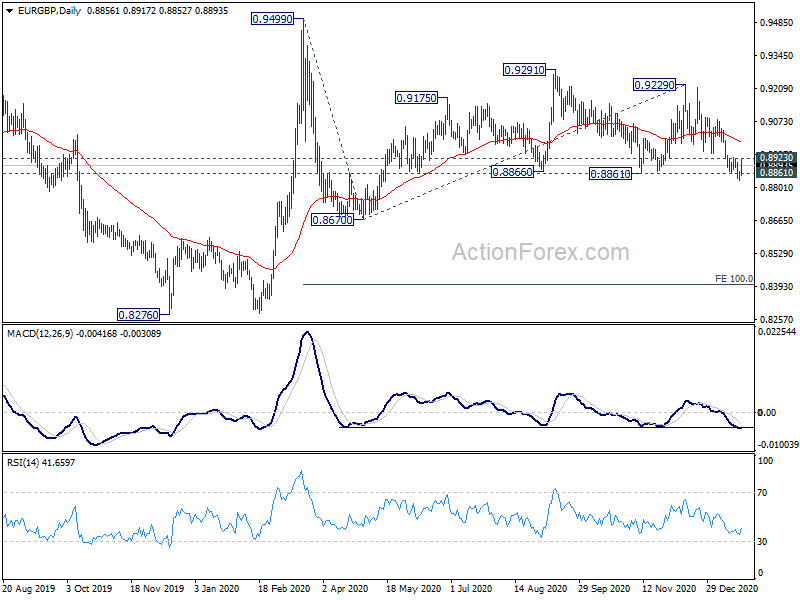Click the 18 Feb 2020 date label
This screenshot has width=800, height=600.
pyautogui.click(x=284, y=588)
